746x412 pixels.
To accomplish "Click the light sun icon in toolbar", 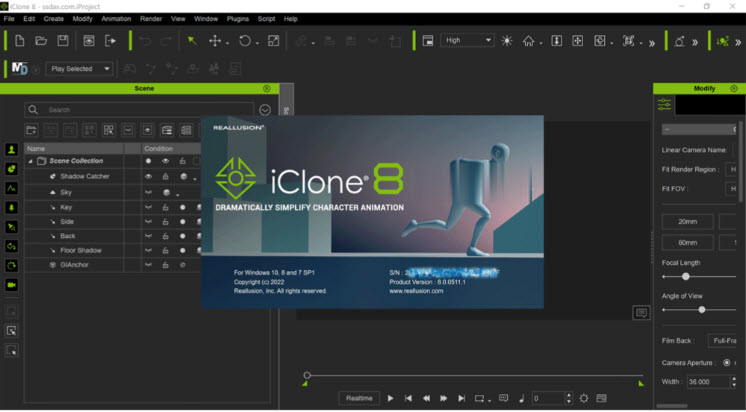I will (x=506, y=41).
